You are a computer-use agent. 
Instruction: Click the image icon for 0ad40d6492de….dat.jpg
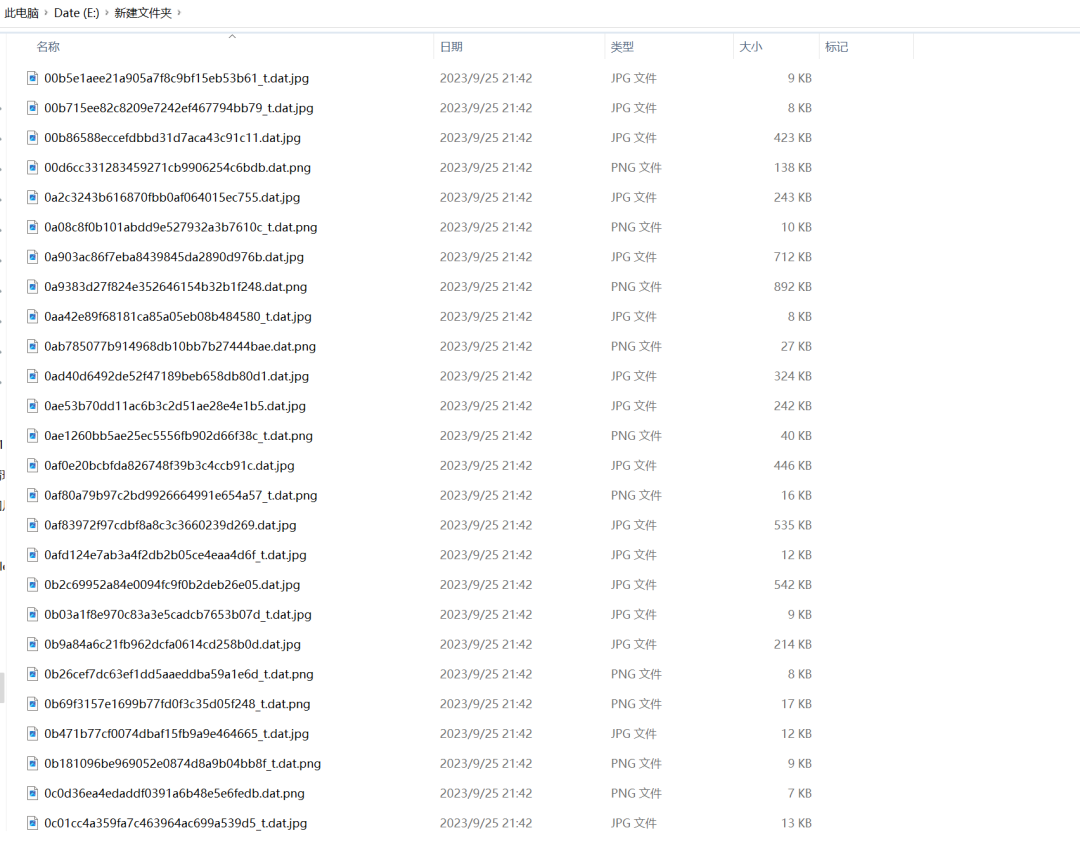coord(32,376)
